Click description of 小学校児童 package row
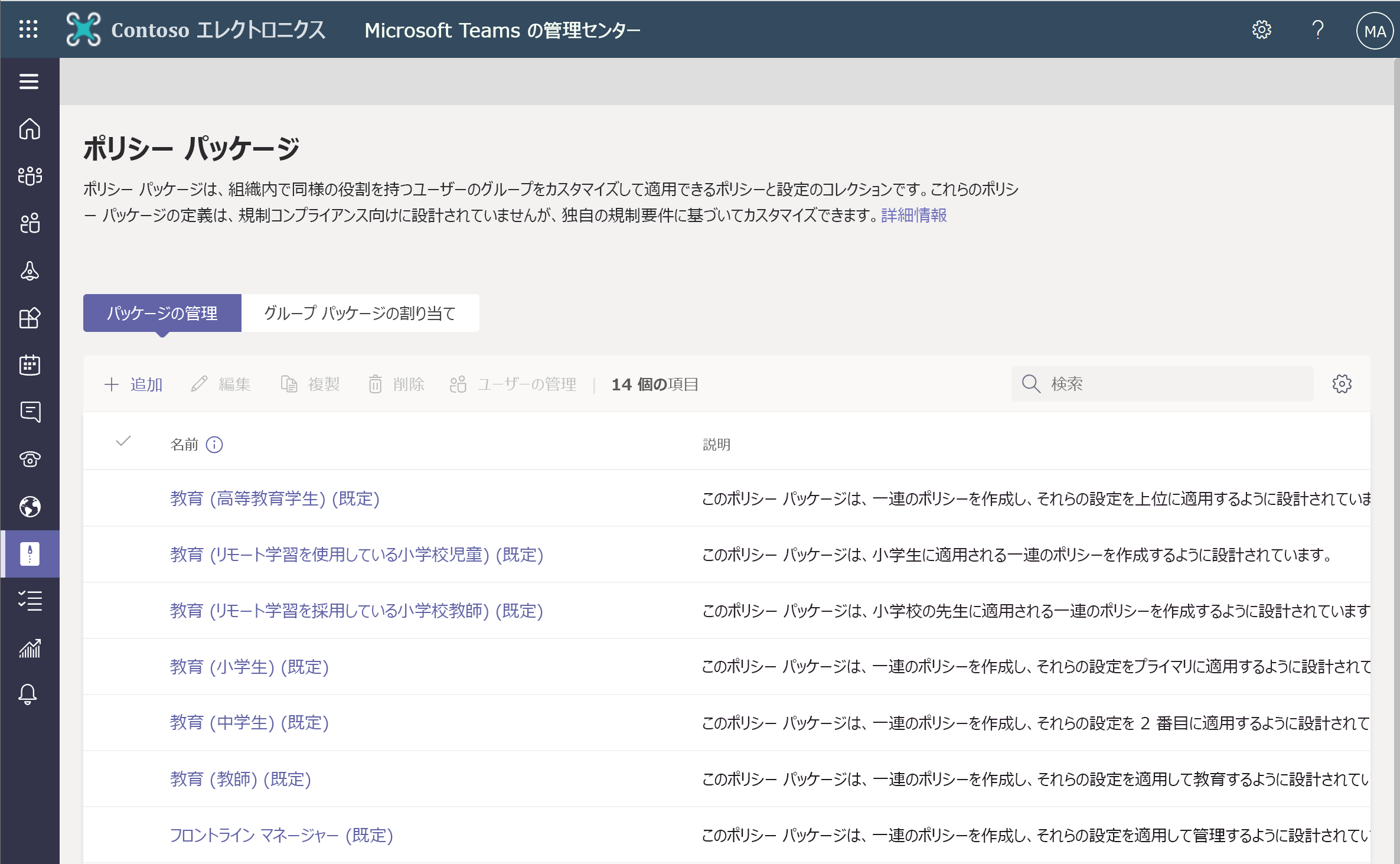Image resolution: width=1400 pixels, height=864 pixels. 1016,555
